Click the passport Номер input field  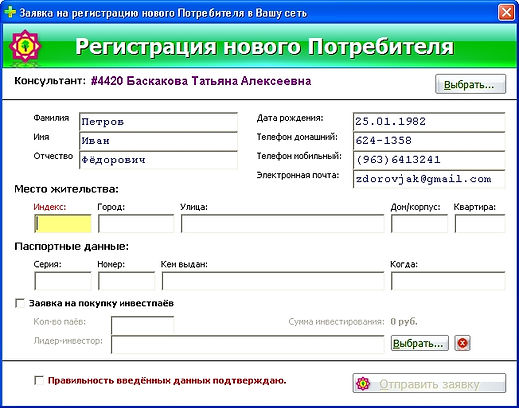tap(126, 281)
